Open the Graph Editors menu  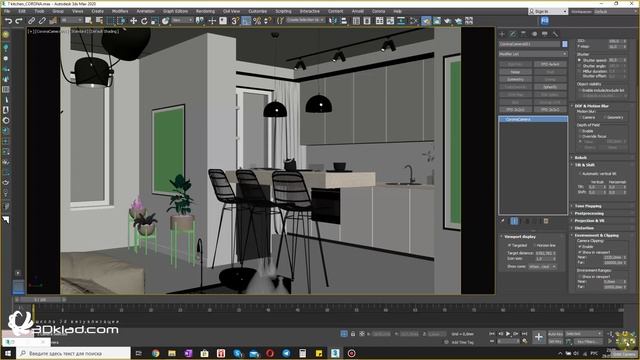pyautogui.click(x=176, y=11)
